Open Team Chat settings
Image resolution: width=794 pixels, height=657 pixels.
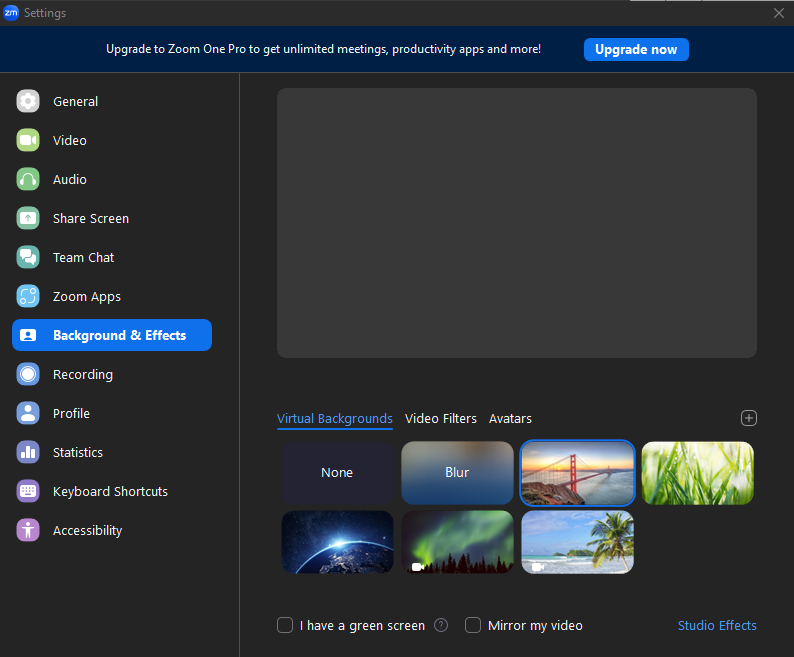coord(112,257)
